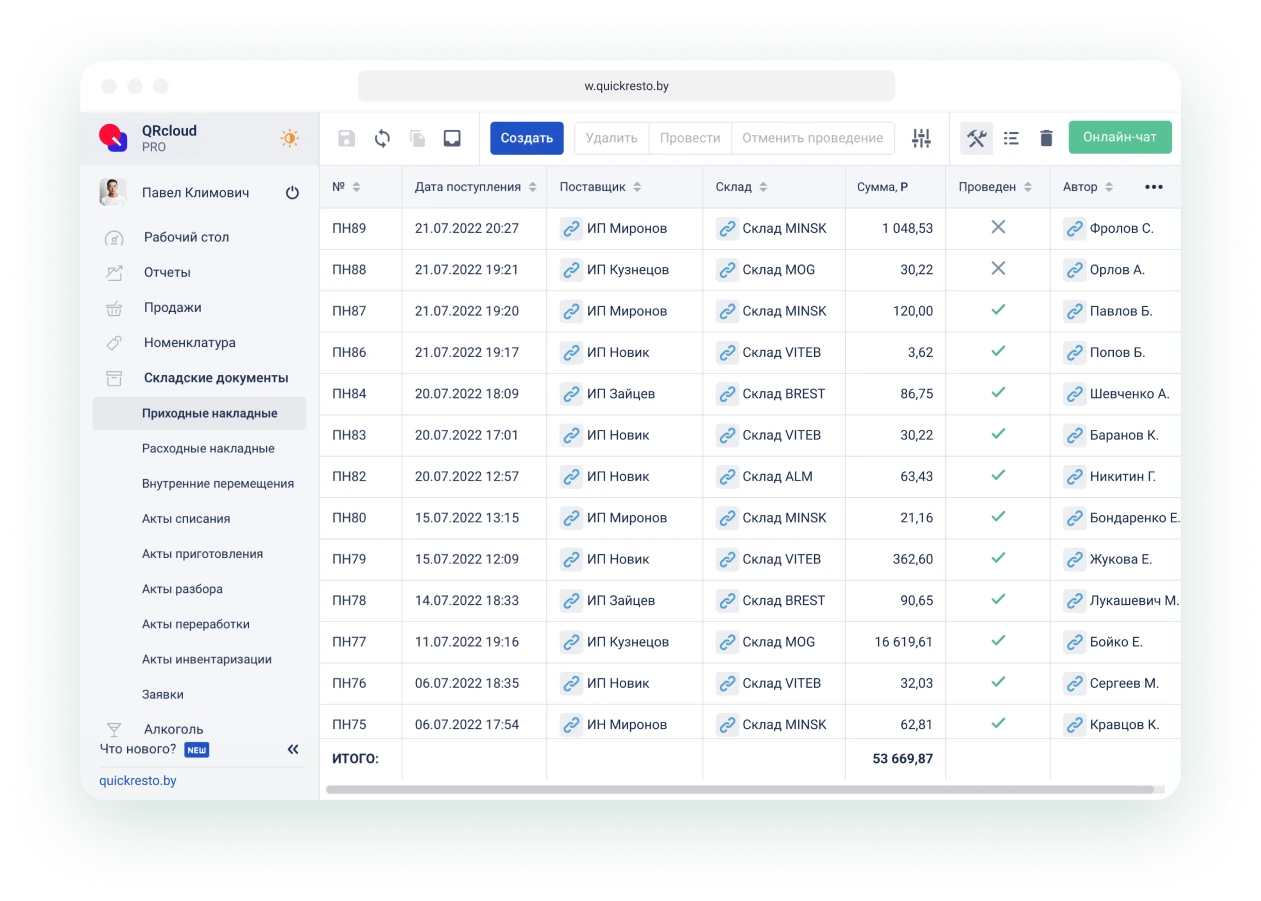Toggle the posted checkmark for ПН87
The width and height of the screenshot is (1261, 901).
pyautogui.click(x=997, y=310)
